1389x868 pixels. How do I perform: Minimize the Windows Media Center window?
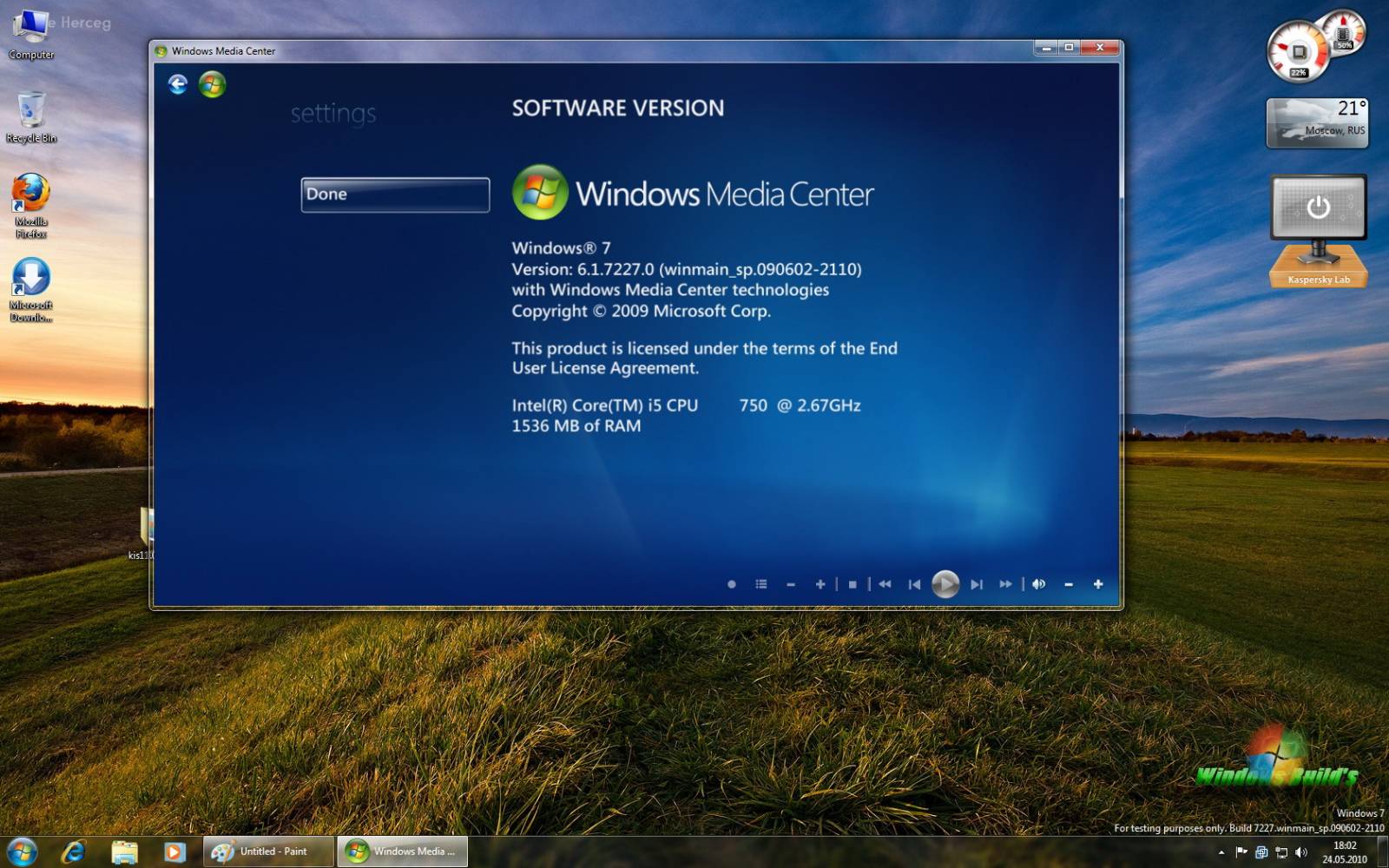coord(1046,48)
